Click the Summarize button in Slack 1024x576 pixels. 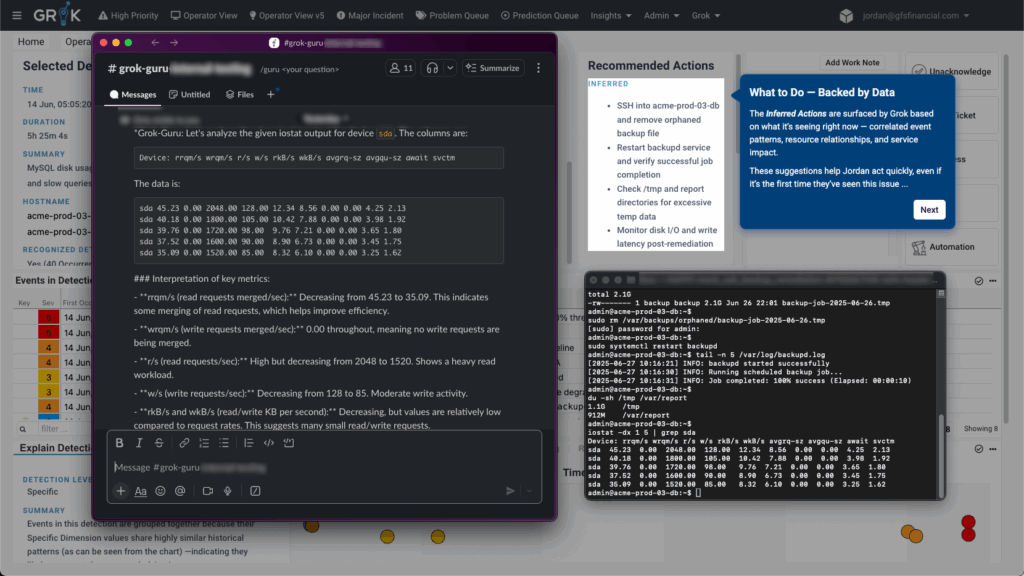pyautogui.click(x=493, y=68)
